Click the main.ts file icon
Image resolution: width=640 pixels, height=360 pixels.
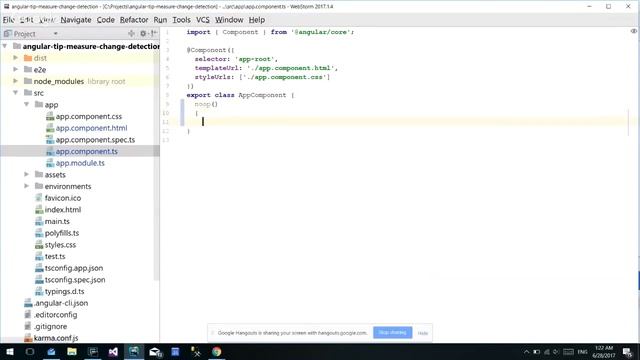pos(39,221)
